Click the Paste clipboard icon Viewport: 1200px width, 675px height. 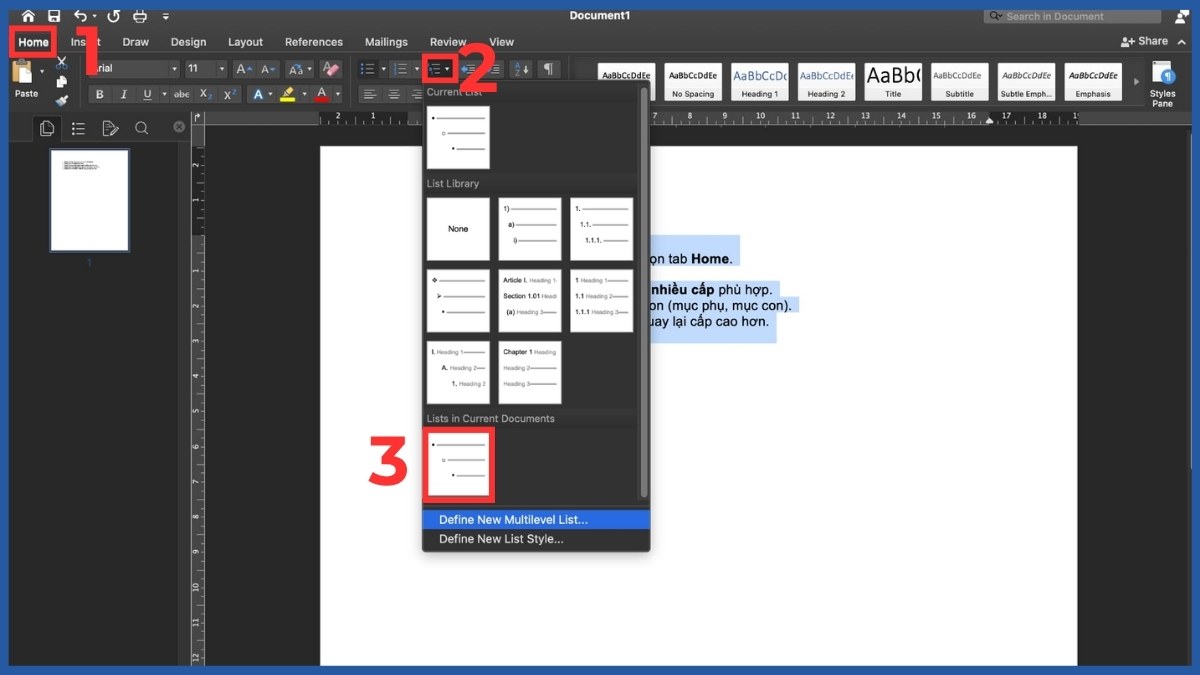click(23, 73)
